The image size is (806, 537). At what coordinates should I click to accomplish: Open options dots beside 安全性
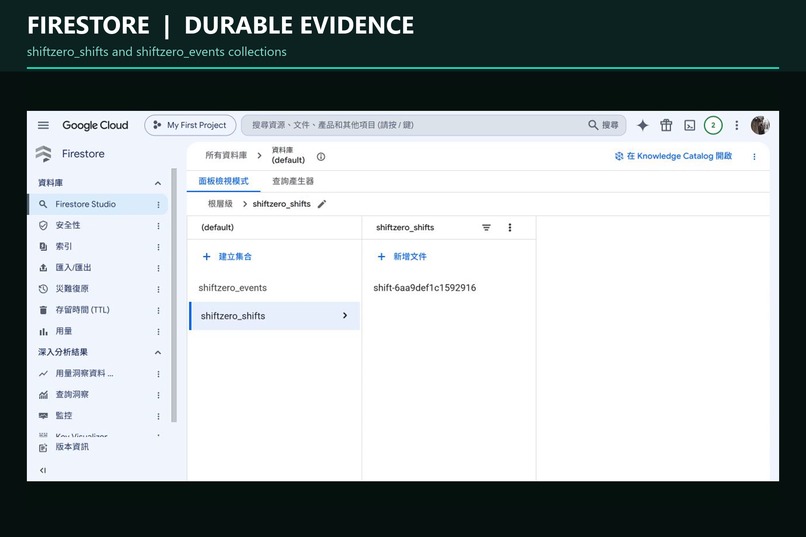[x=158, y=226]
